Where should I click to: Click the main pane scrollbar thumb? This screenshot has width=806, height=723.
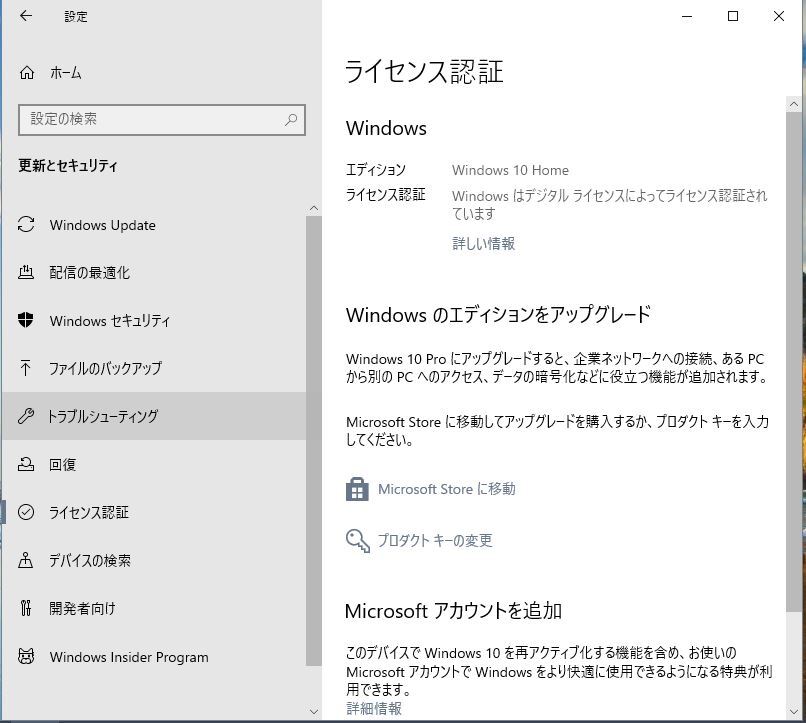[793, 362]
